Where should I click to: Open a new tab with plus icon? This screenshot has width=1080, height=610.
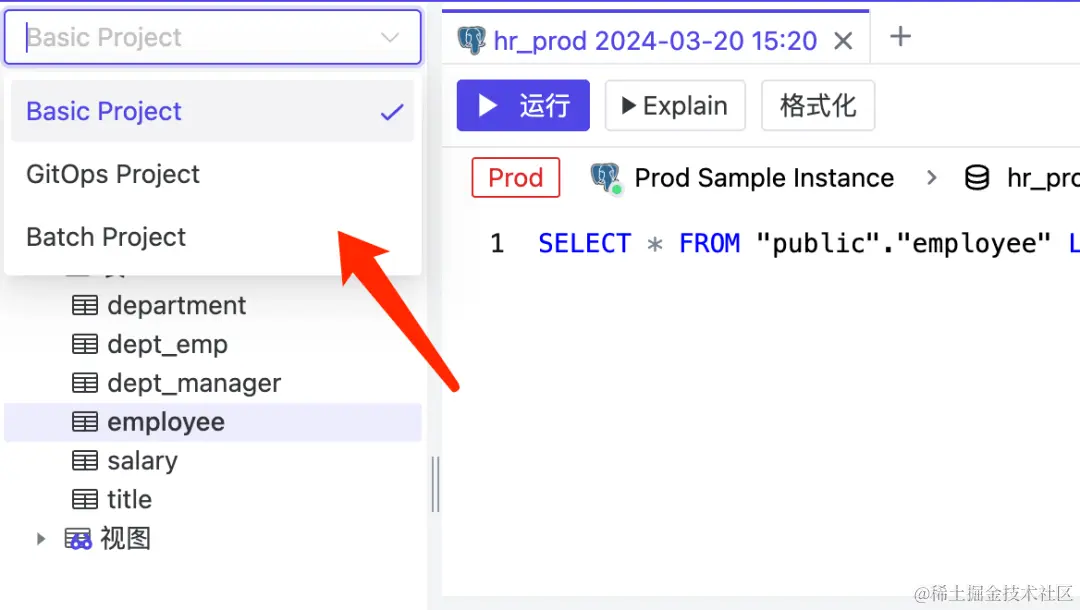click(900, 36)
